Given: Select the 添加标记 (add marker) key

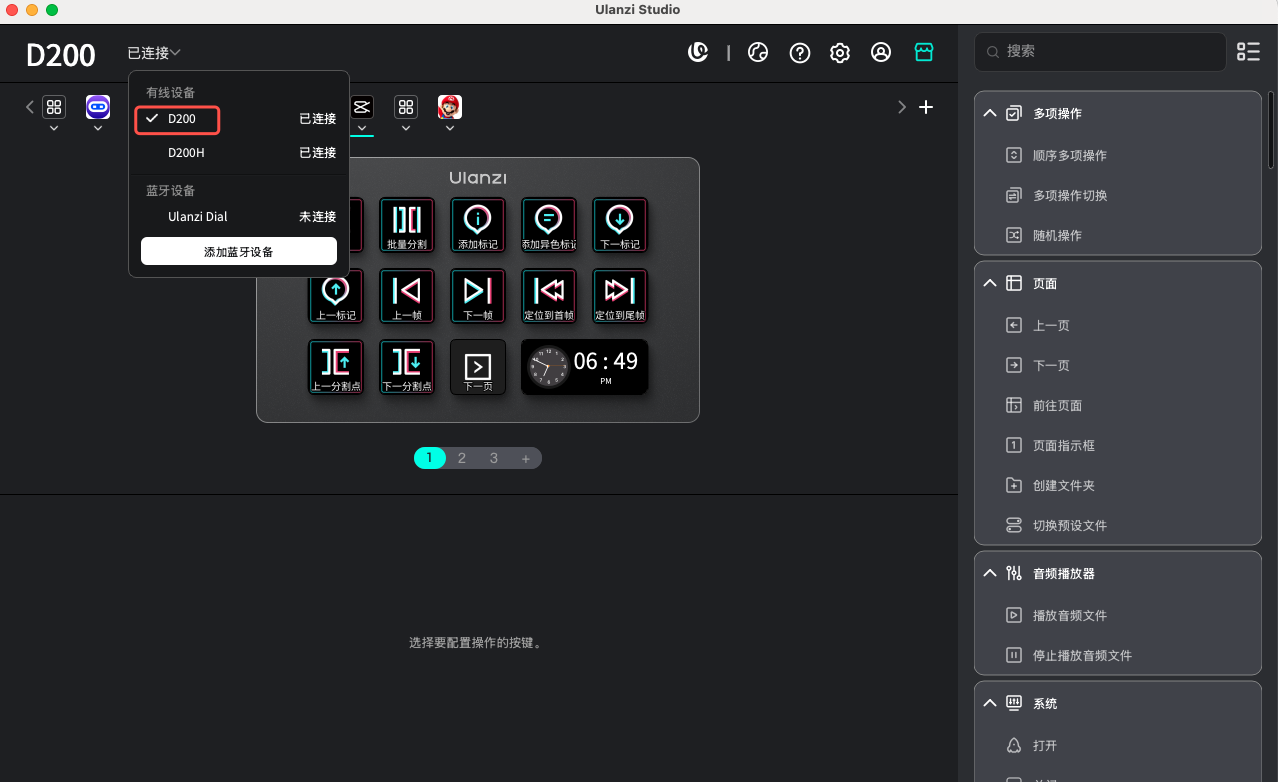Looking at the screenshot, I should [x=478, y=223].
